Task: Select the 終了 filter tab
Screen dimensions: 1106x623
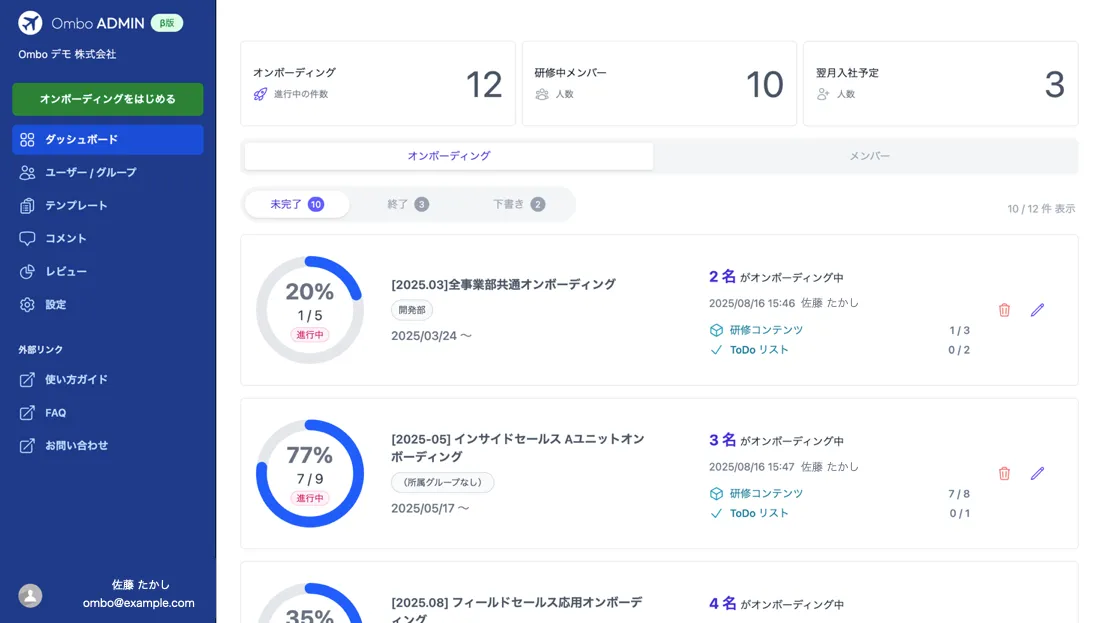Action: [x=404, y=203]
